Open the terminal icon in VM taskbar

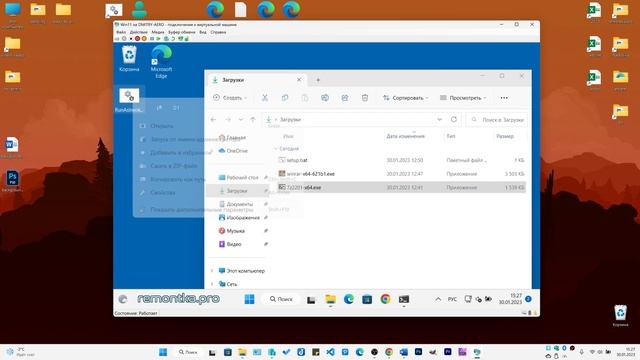pos(404,299)
